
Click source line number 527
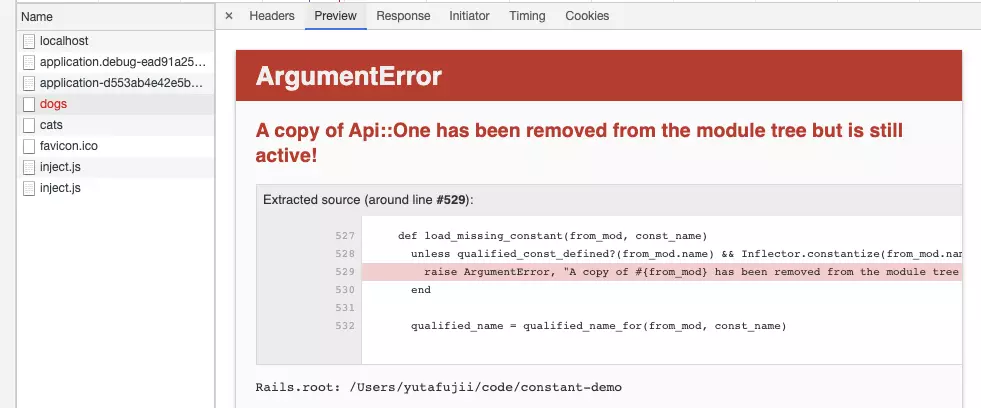[345, 236]
